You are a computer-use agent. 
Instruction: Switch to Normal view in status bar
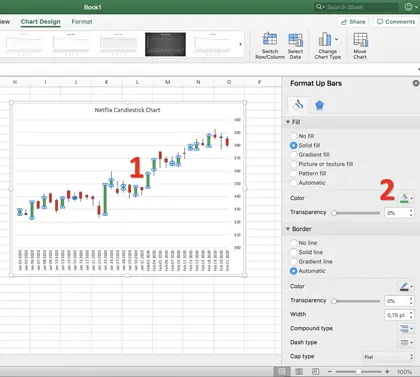click(282, 371)
